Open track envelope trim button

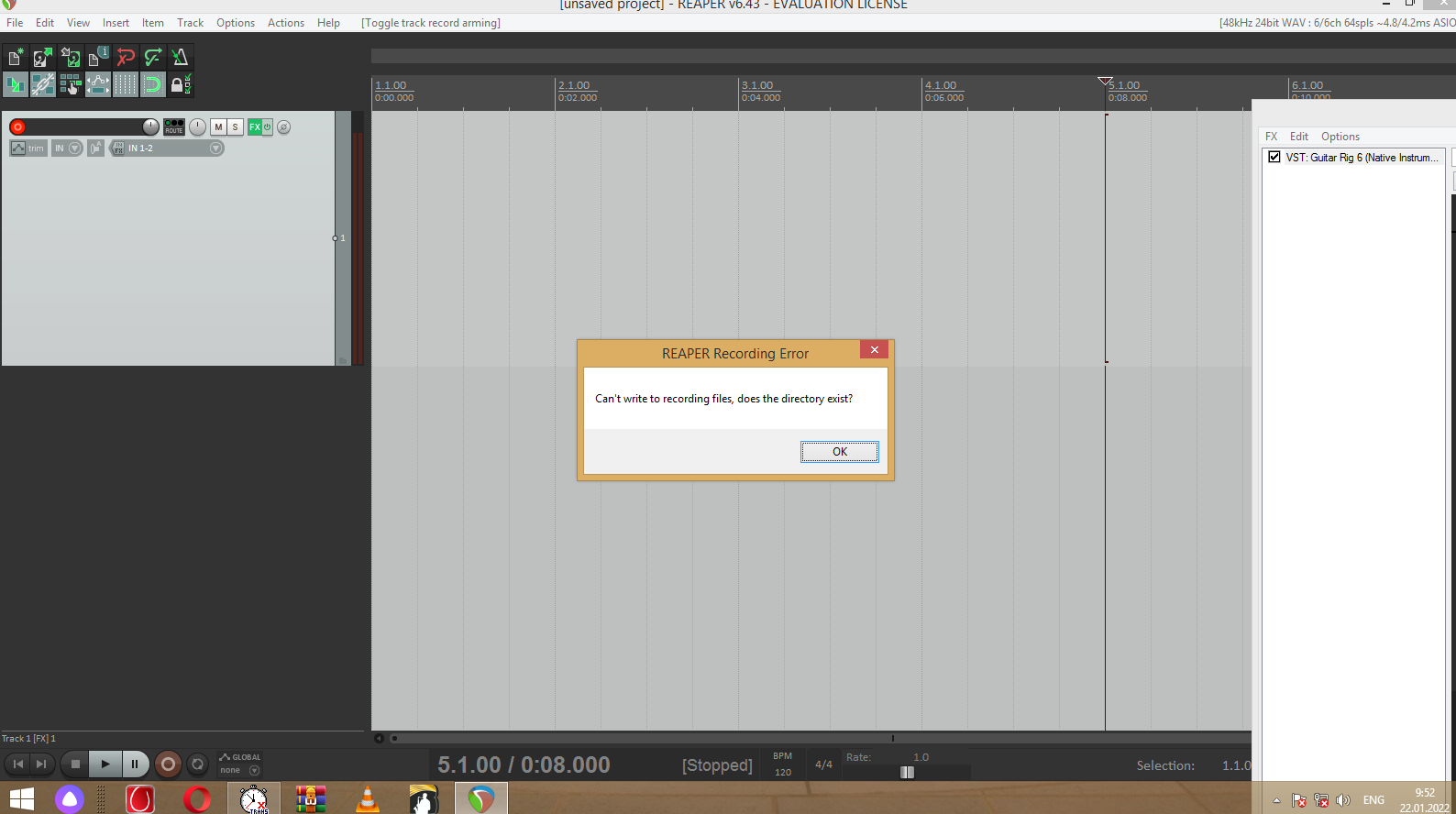point(28,148)
